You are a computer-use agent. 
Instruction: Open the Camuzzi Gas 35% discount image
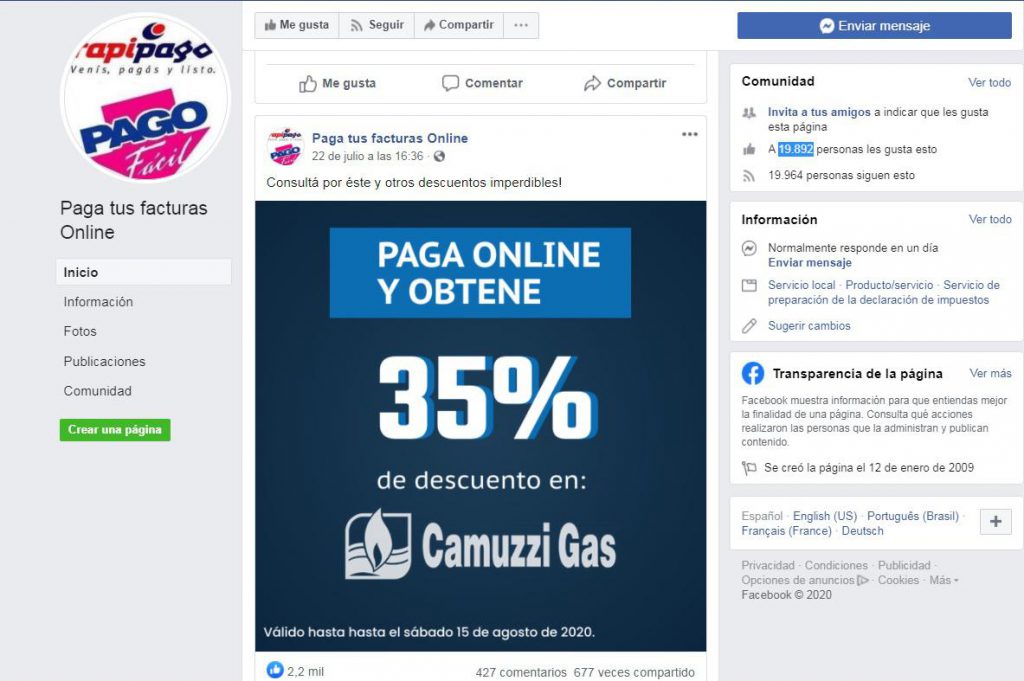point(481,426)
